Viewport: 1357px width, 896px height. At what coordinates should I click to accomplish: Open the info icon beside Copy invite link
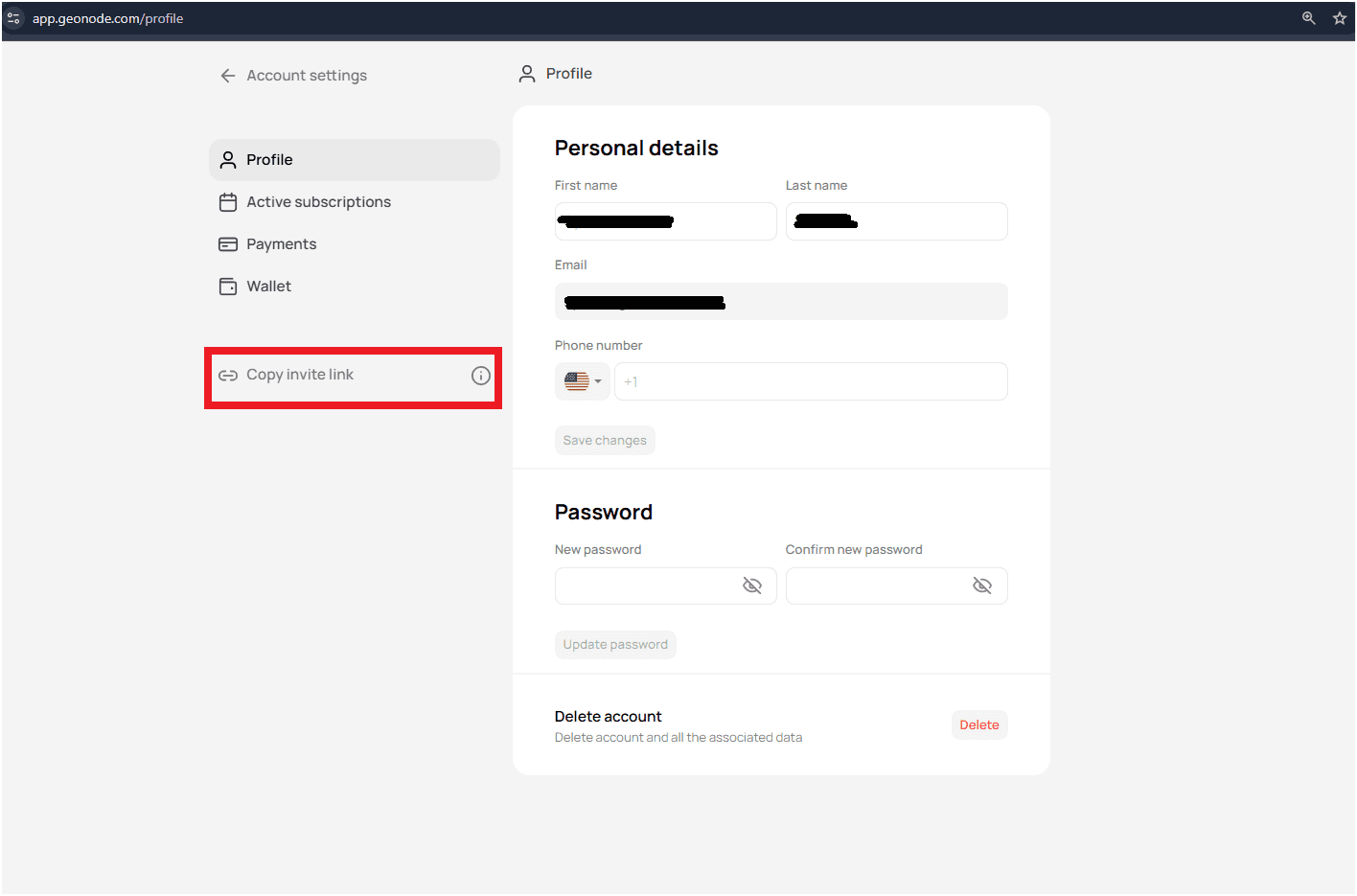tap(480, 375)
